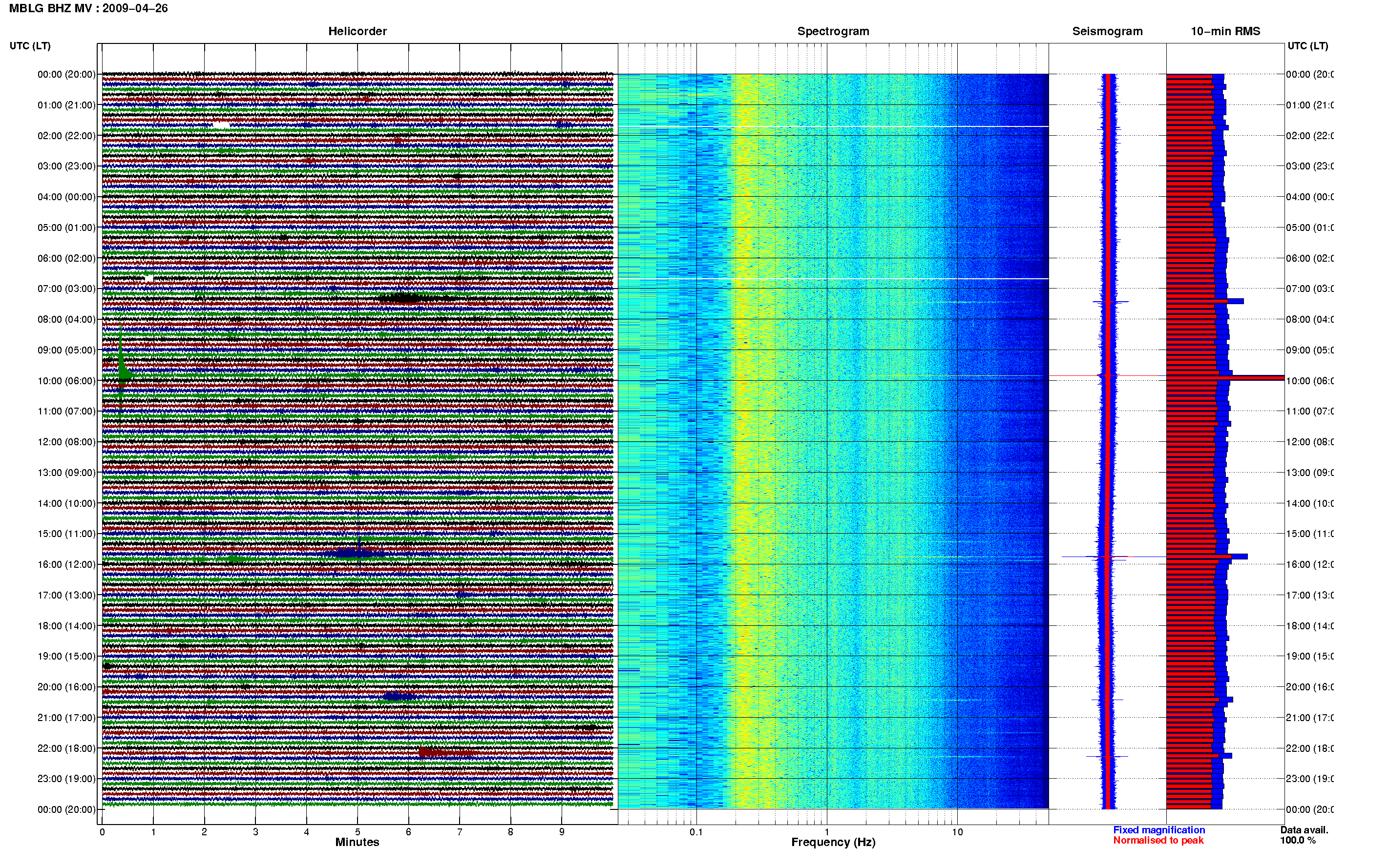Viewport: 1389px width, 868px height.
Task: Select right-side time label beginning '12:00 (08'
Action: (1309, 442)
